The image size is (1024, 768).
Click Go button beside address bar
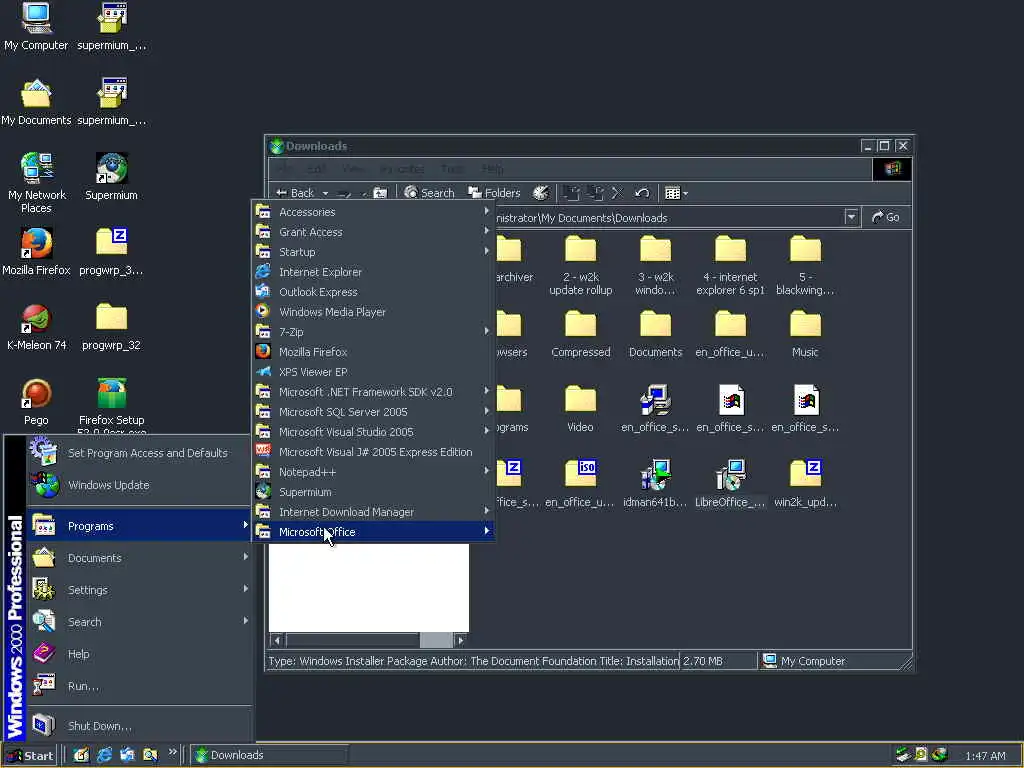point(886,217)
